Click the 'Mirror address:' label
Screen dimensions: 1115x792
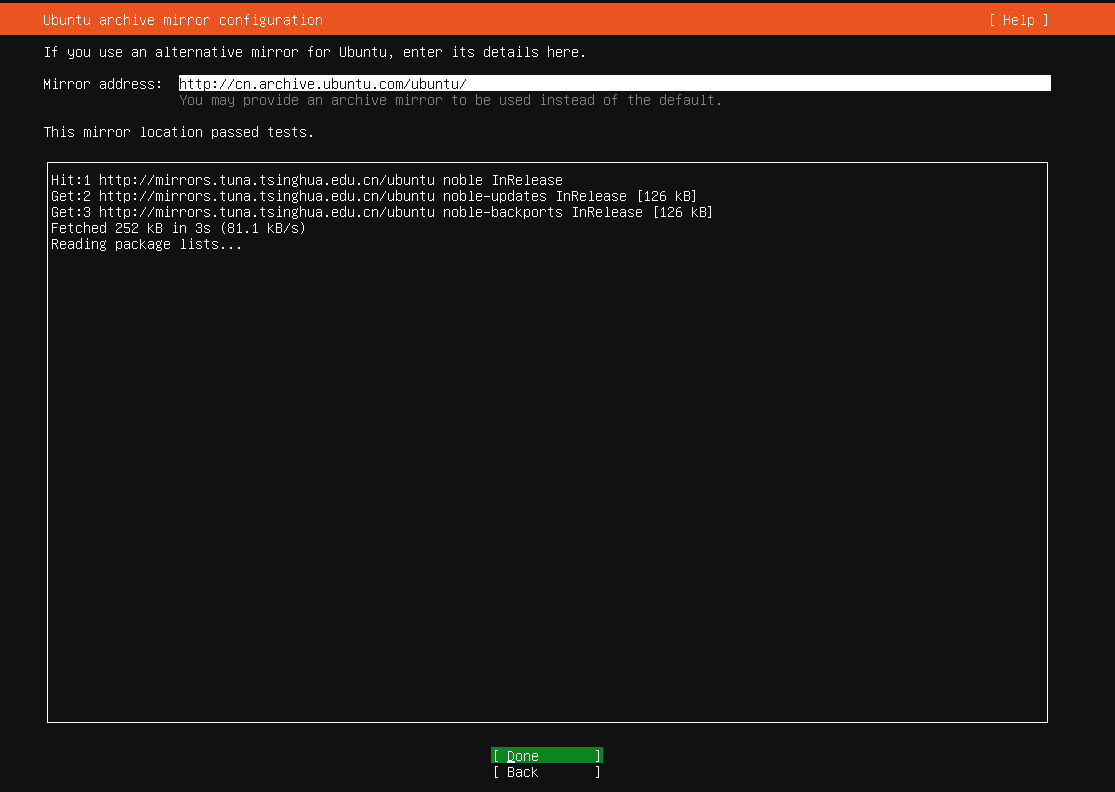(x=102, y=84)
